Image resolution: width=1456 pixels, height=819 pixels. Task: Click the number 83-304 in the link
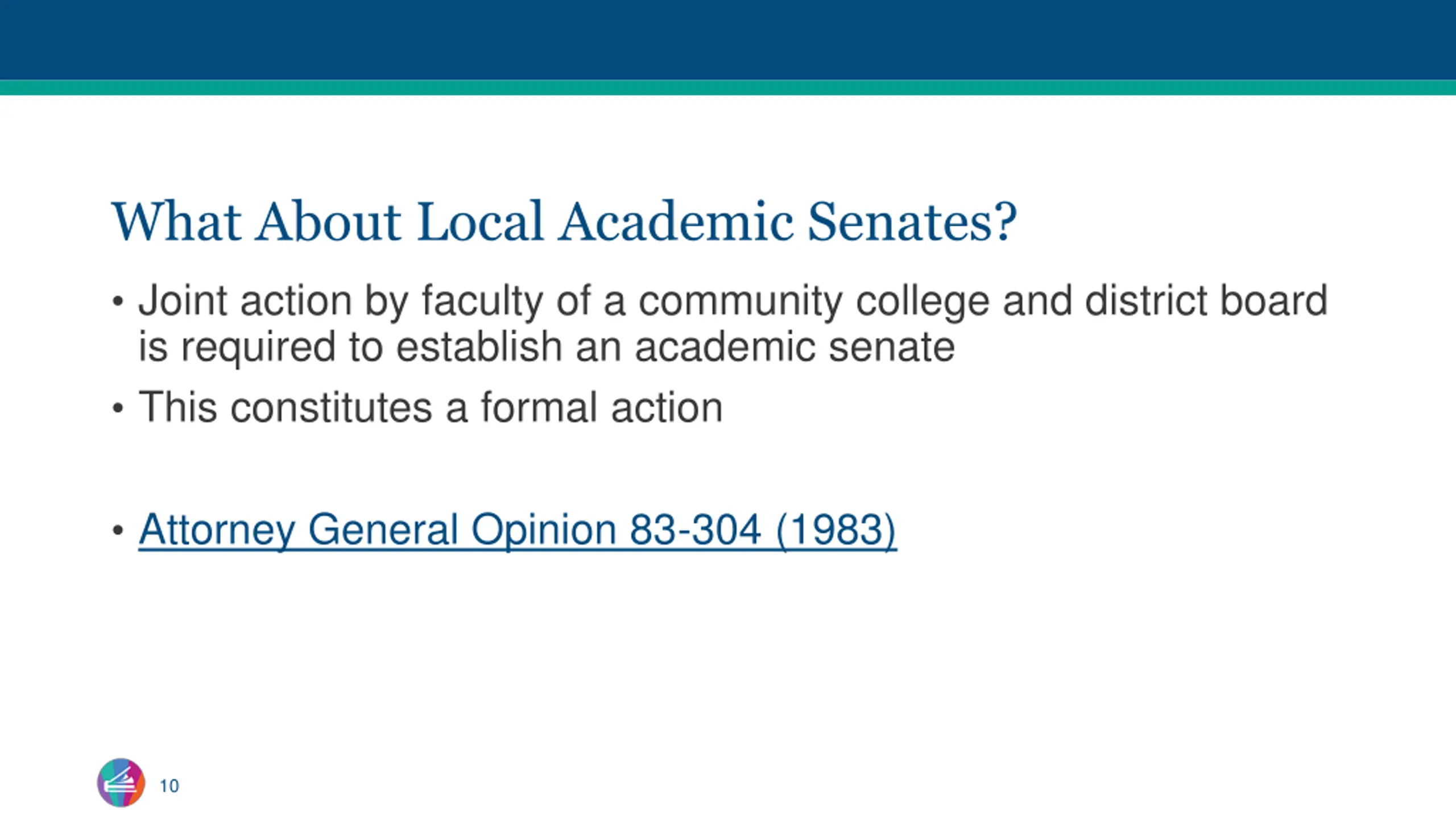pos(696,530)
